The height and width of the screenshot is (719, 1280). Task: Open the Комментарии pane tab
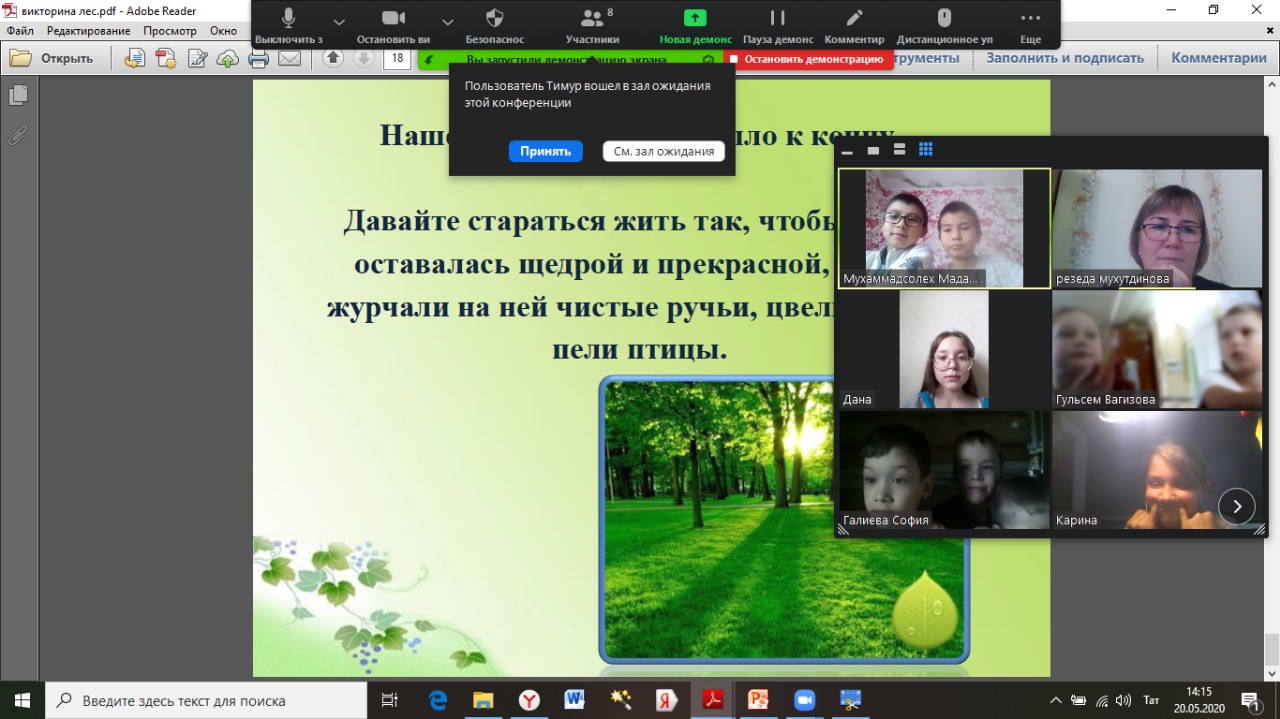coord(1218,58)
